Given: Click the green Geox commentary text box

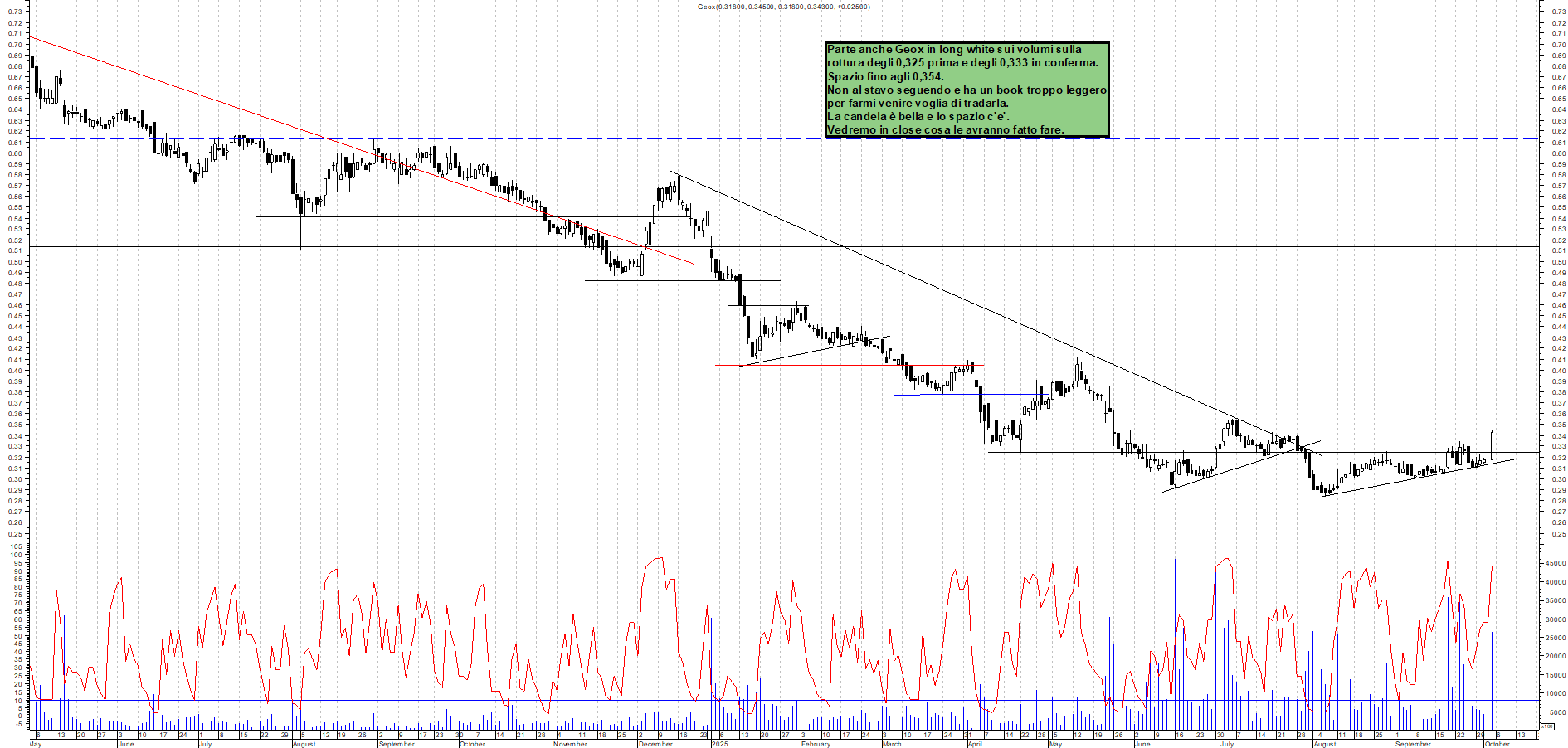Looking at the screenshot, I should pos(967,90).
